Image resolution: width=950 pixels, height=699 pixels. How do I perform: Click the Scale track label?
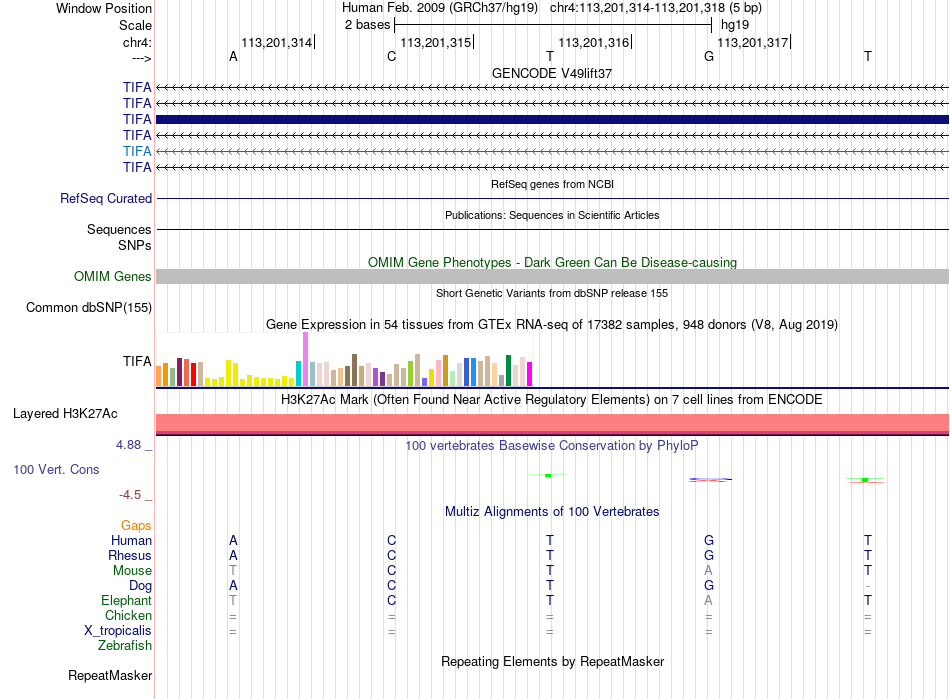pos(135,25)
